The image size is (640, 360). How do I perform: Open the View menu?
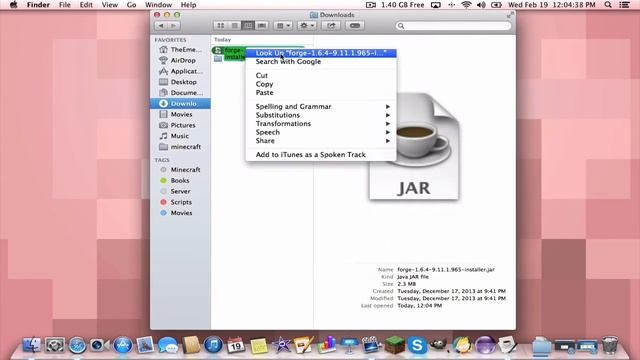(x=109, y=5)
